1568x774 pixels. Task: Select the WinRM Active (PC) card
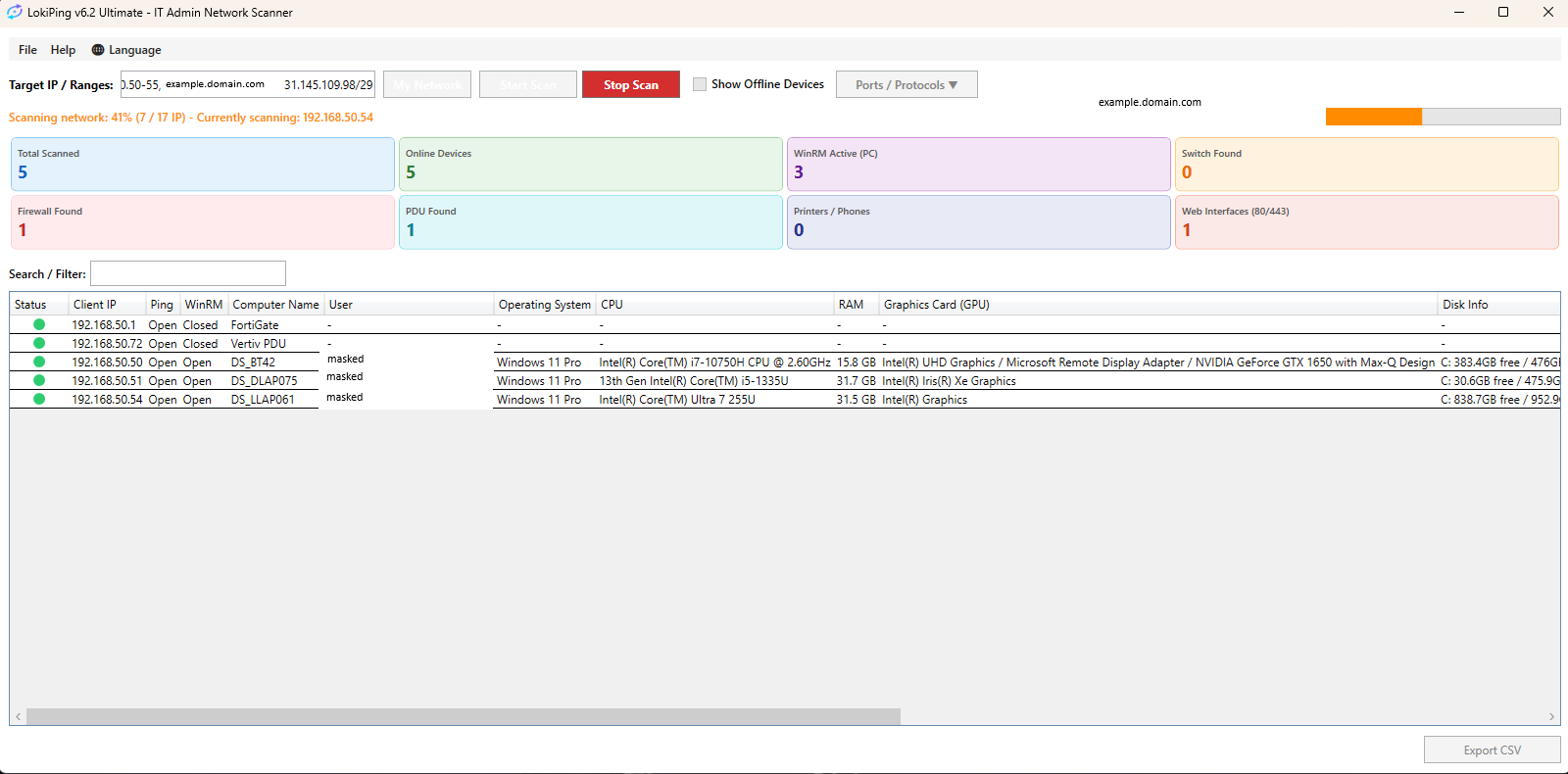pos(979,164)
